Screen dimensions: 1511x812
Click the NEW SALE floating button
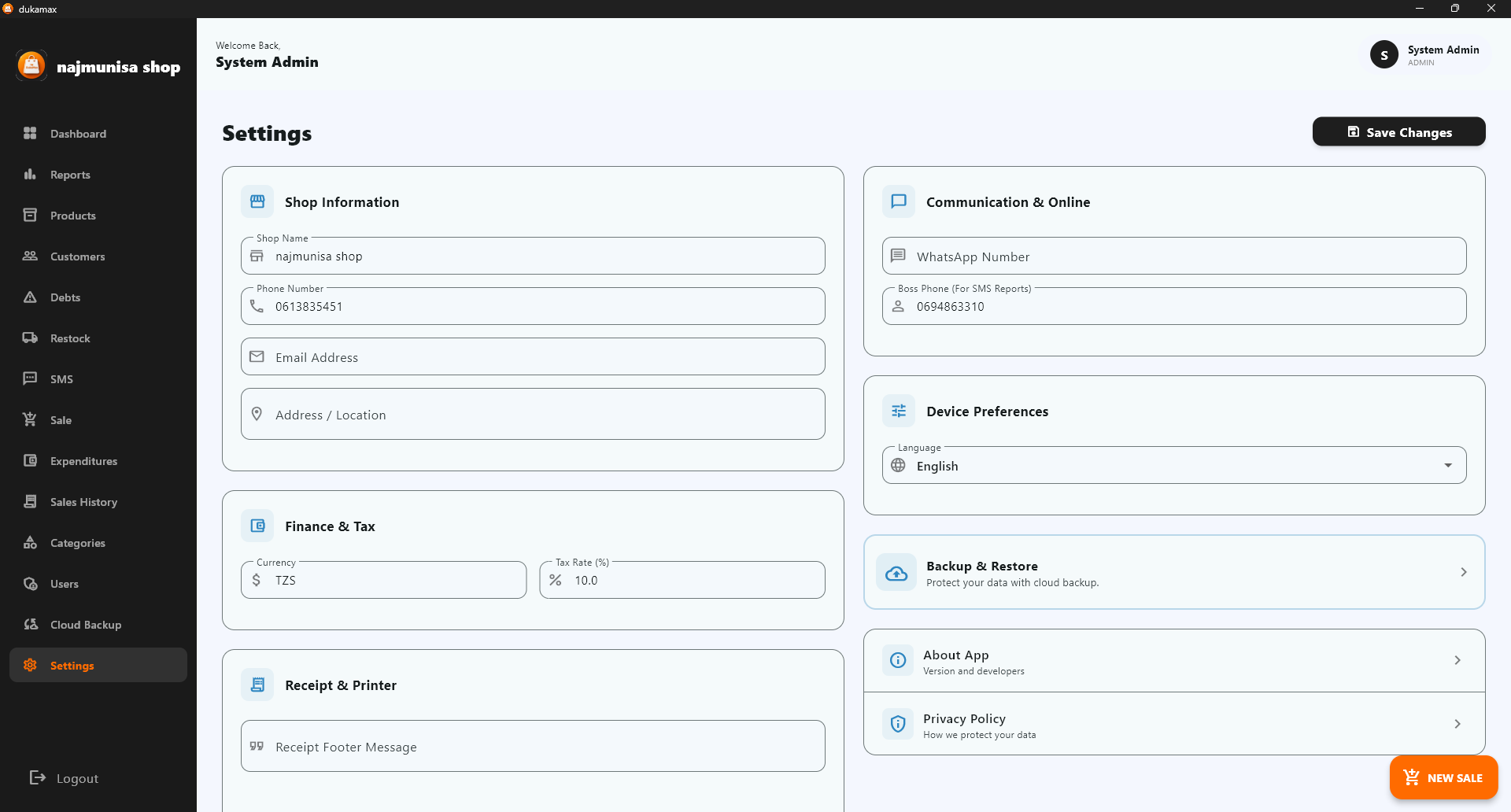(1443, 777)
